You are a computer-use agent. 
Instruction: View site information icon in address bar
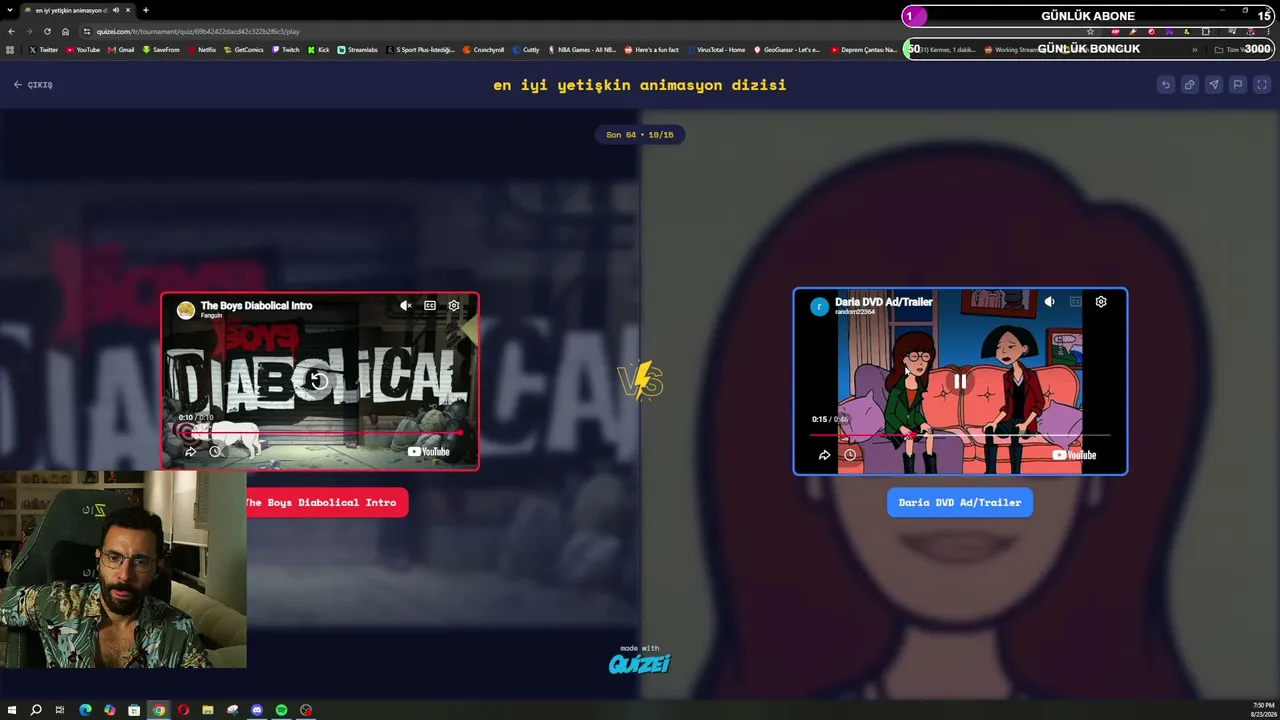[x=87, y=31]
